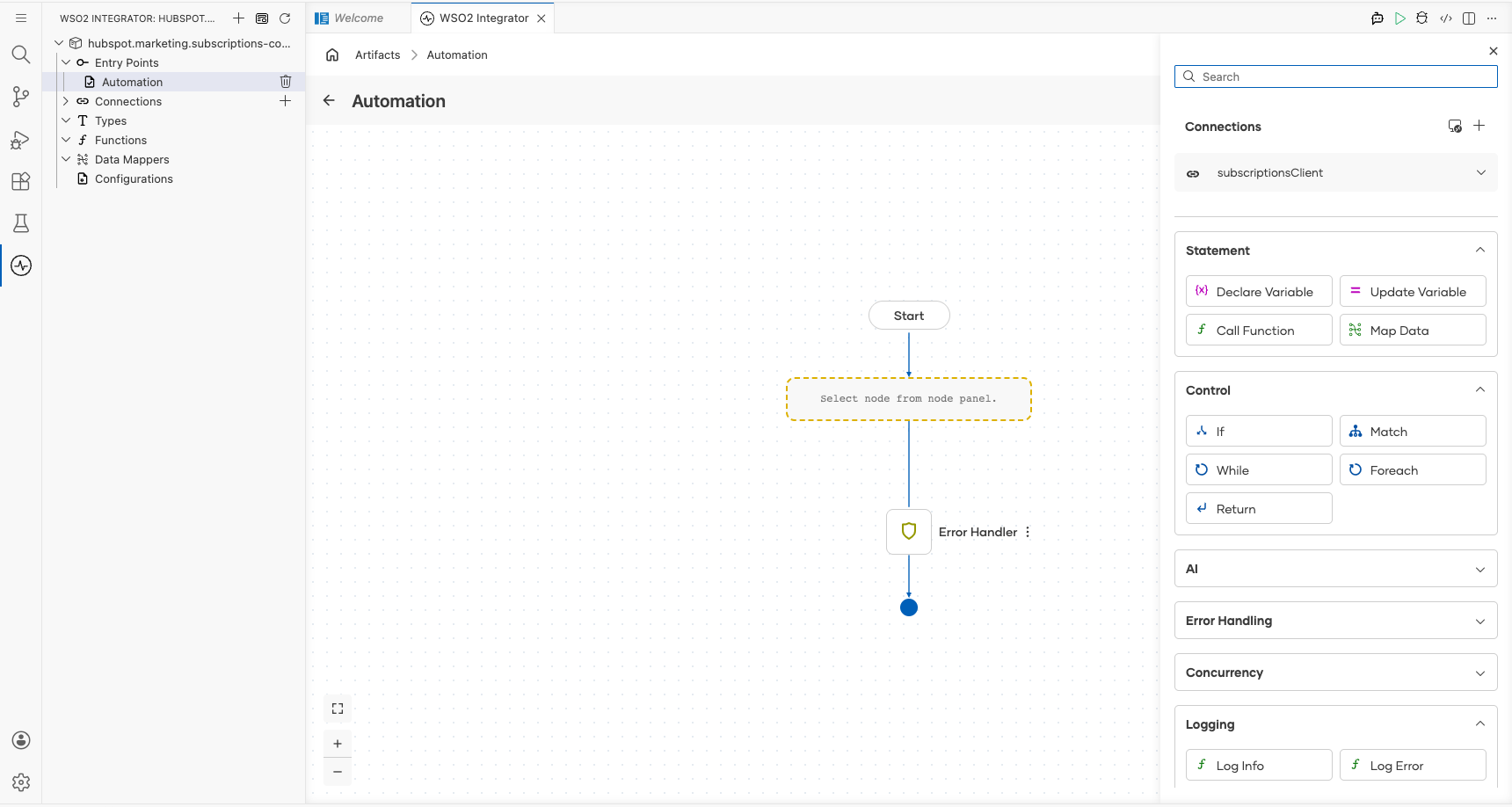Close the WSO2 Integrator tab
Screen dimensions: 1512x807
click(542, 18)
